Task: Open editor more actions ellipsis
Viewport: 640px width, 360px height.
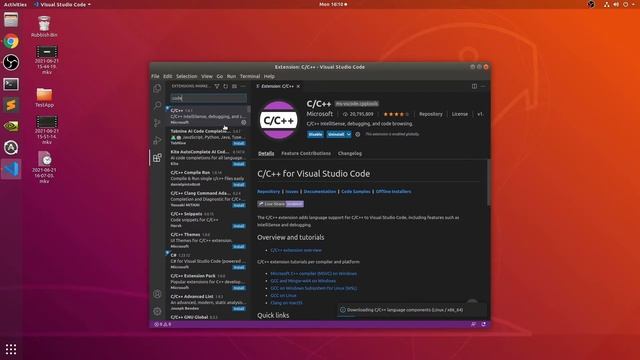Action: point(483,86)
